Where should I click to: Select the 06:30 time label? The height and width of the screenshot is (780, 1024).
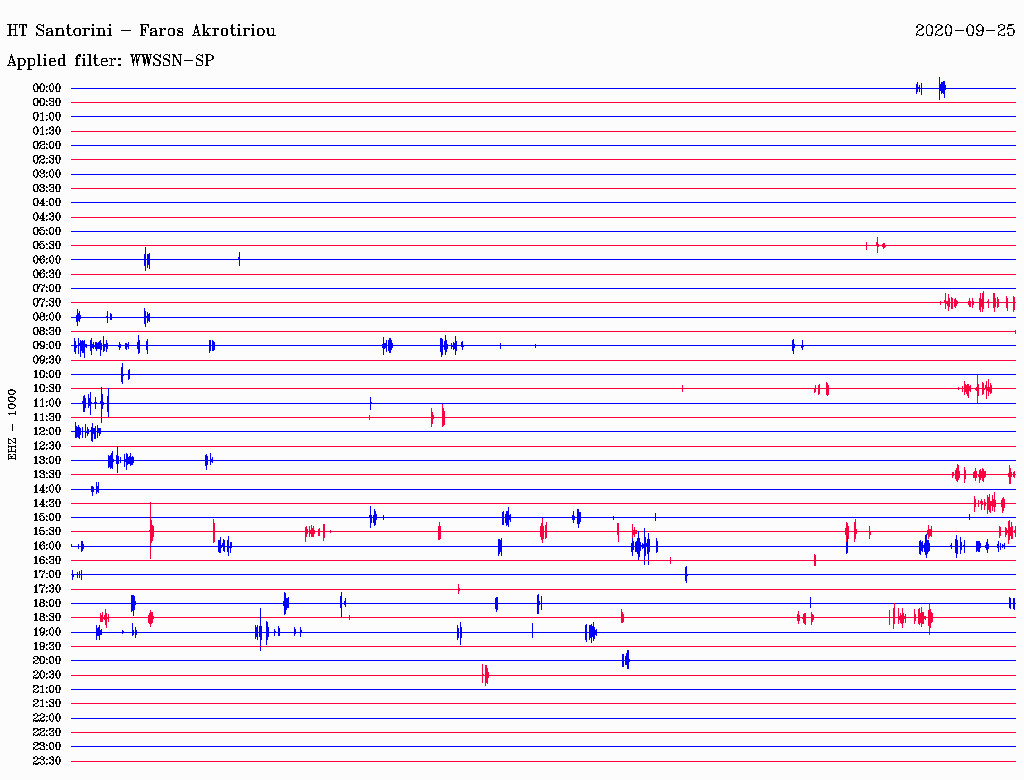[47, 274]
